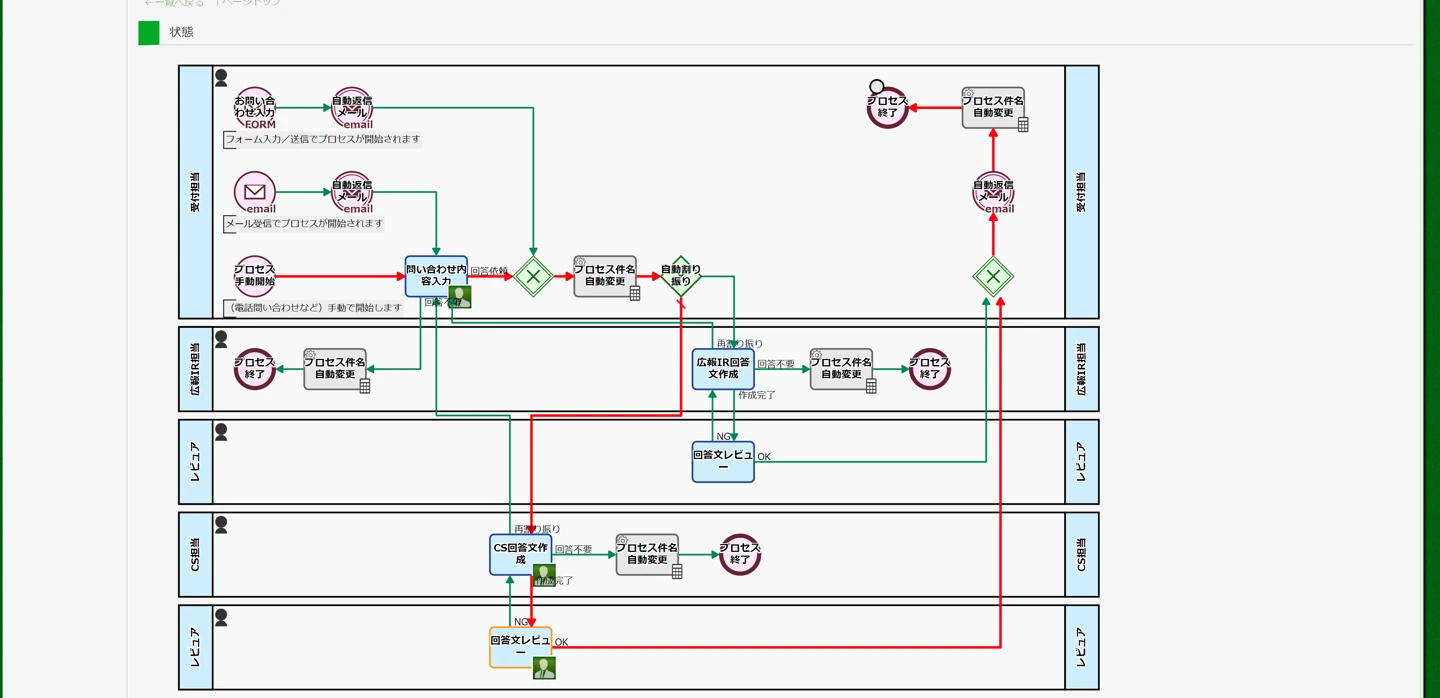Click the operator avatar on CS回答文作成
Screen dimensions: 1440x698
(x=544, y=575)
